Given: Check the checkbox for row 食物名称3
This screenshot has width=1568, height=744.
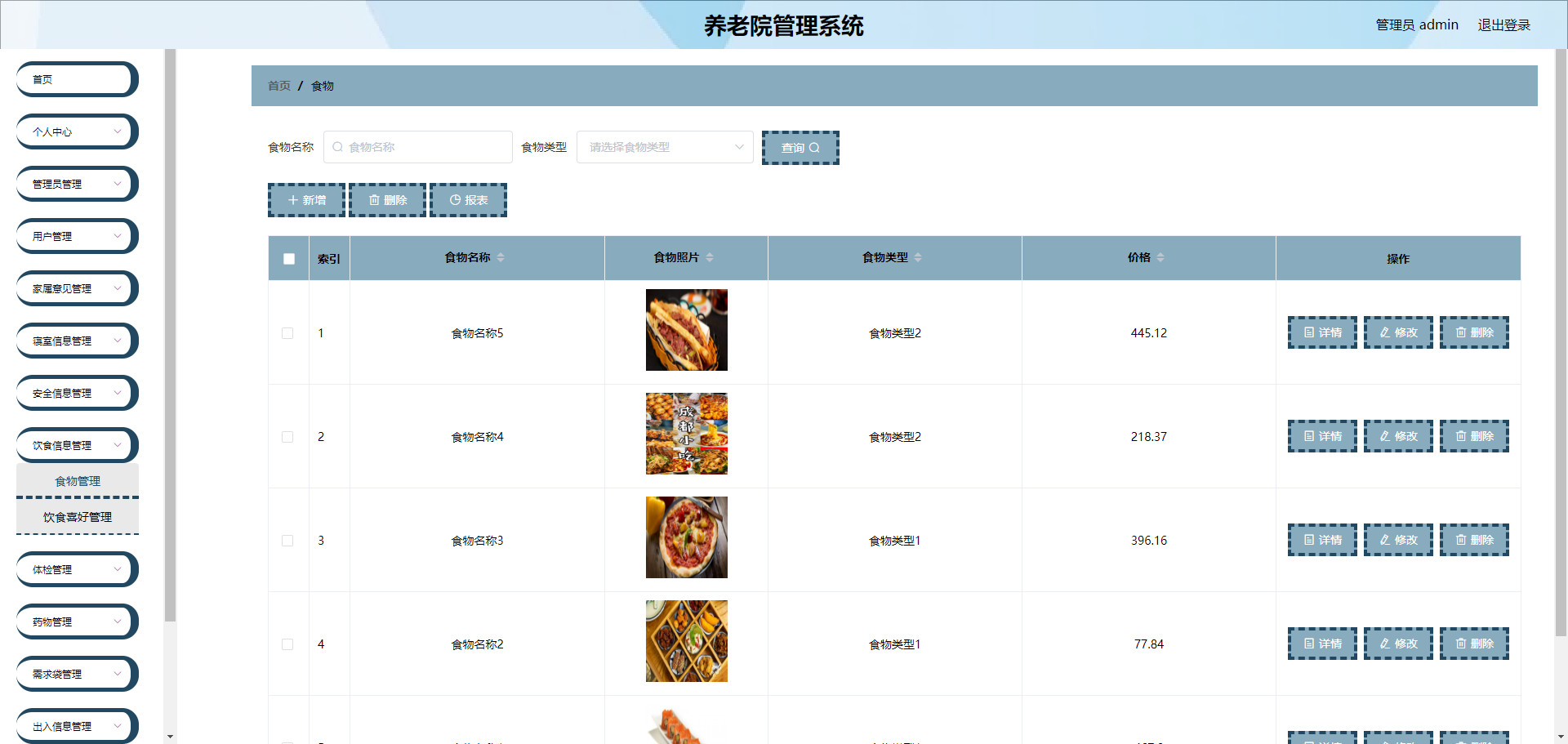Looking at the screenshot, I should pyautogui.click(x=287, y=541).
